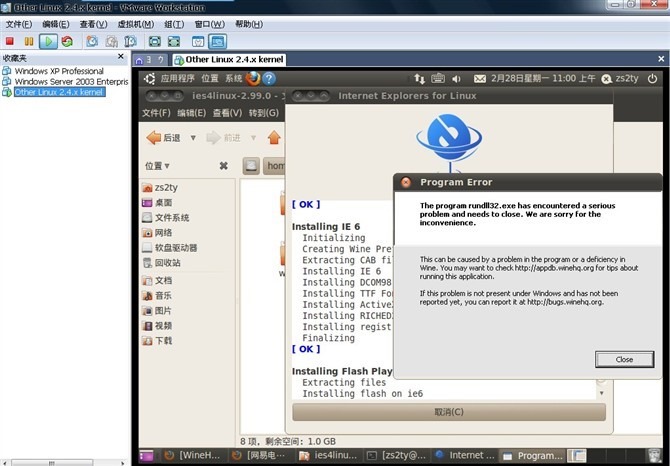
Task: Click the orange up-folder arrow icon
Action: click(x=274, y=138)
